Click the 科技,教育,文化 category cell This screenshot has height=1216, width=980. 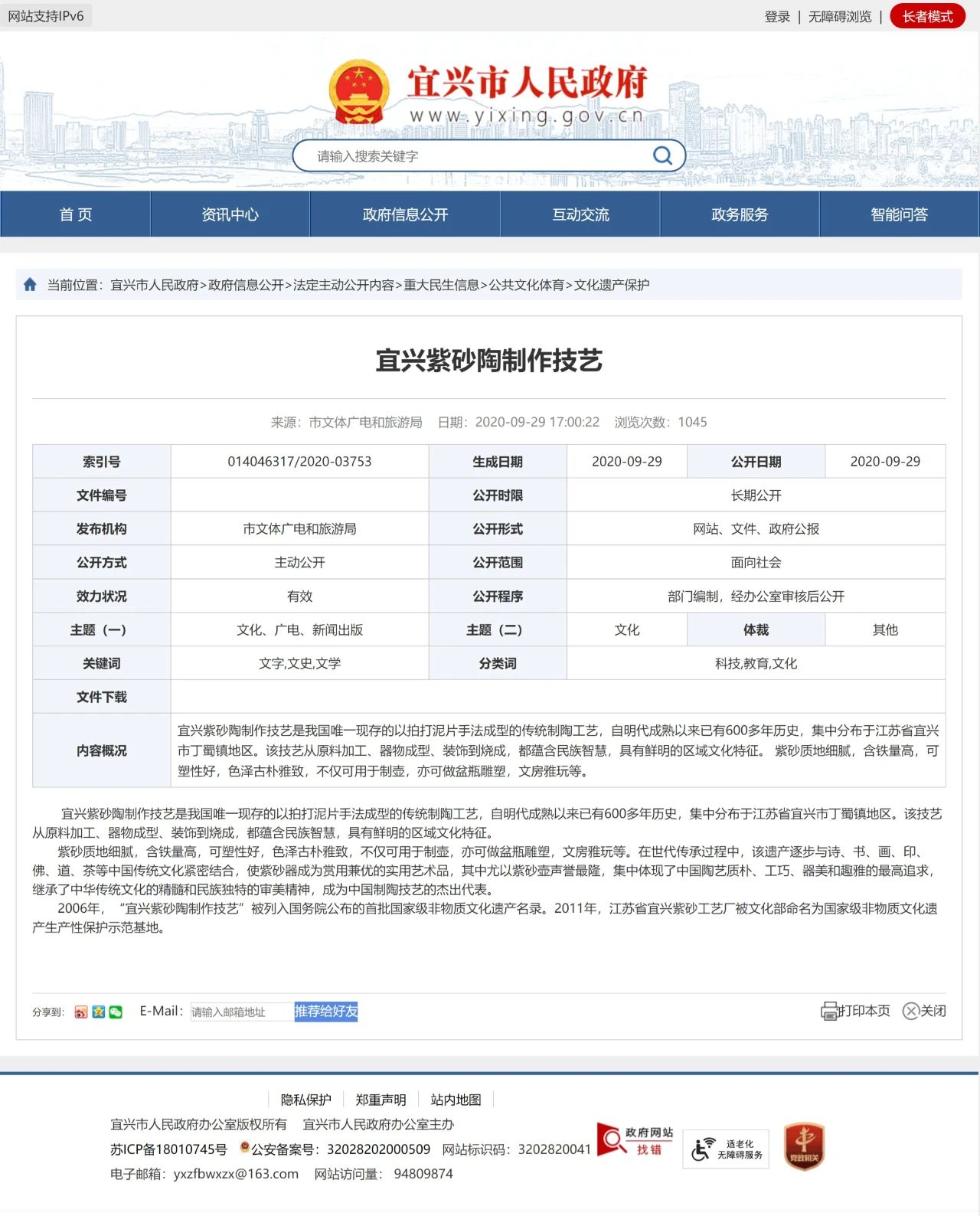pyautogui.click(x=756, y=664)
